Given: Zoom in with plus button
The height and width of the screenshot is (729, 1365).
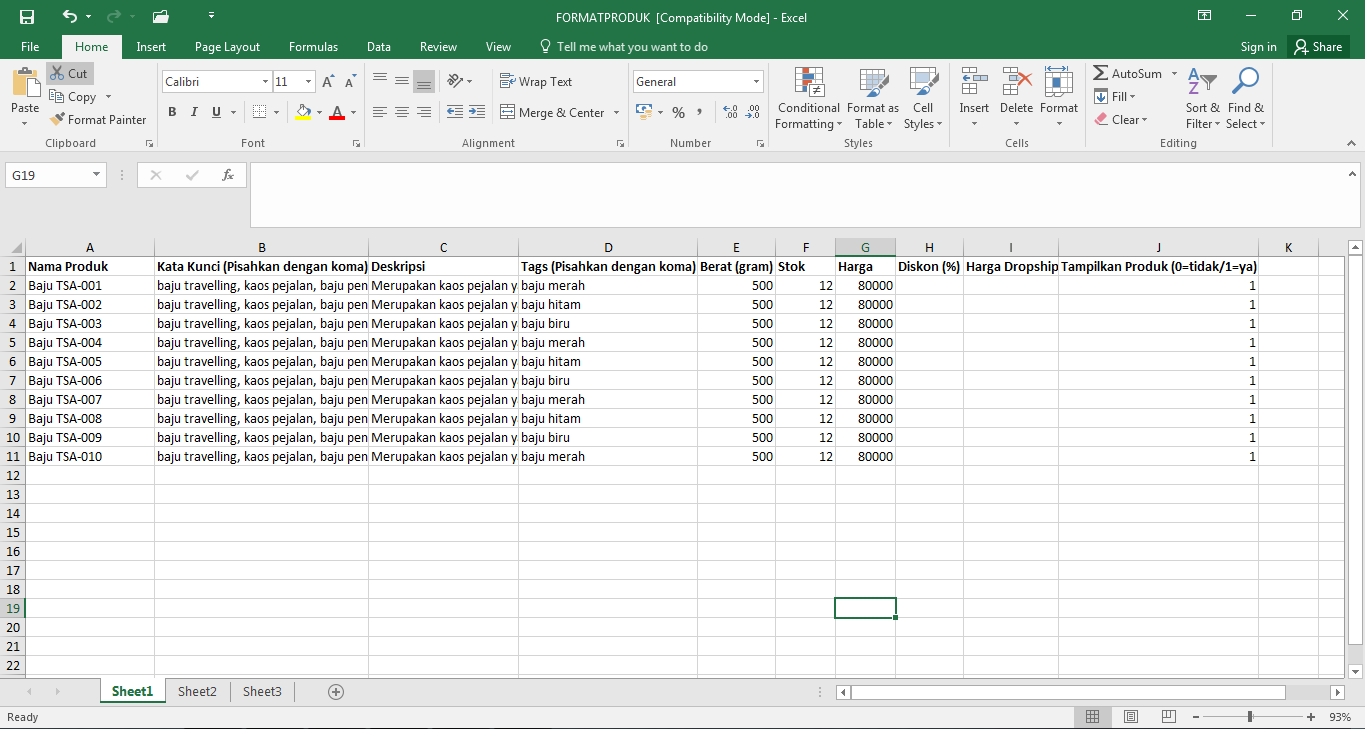Looking at the screenshot, I should (x=1311, y=717).
